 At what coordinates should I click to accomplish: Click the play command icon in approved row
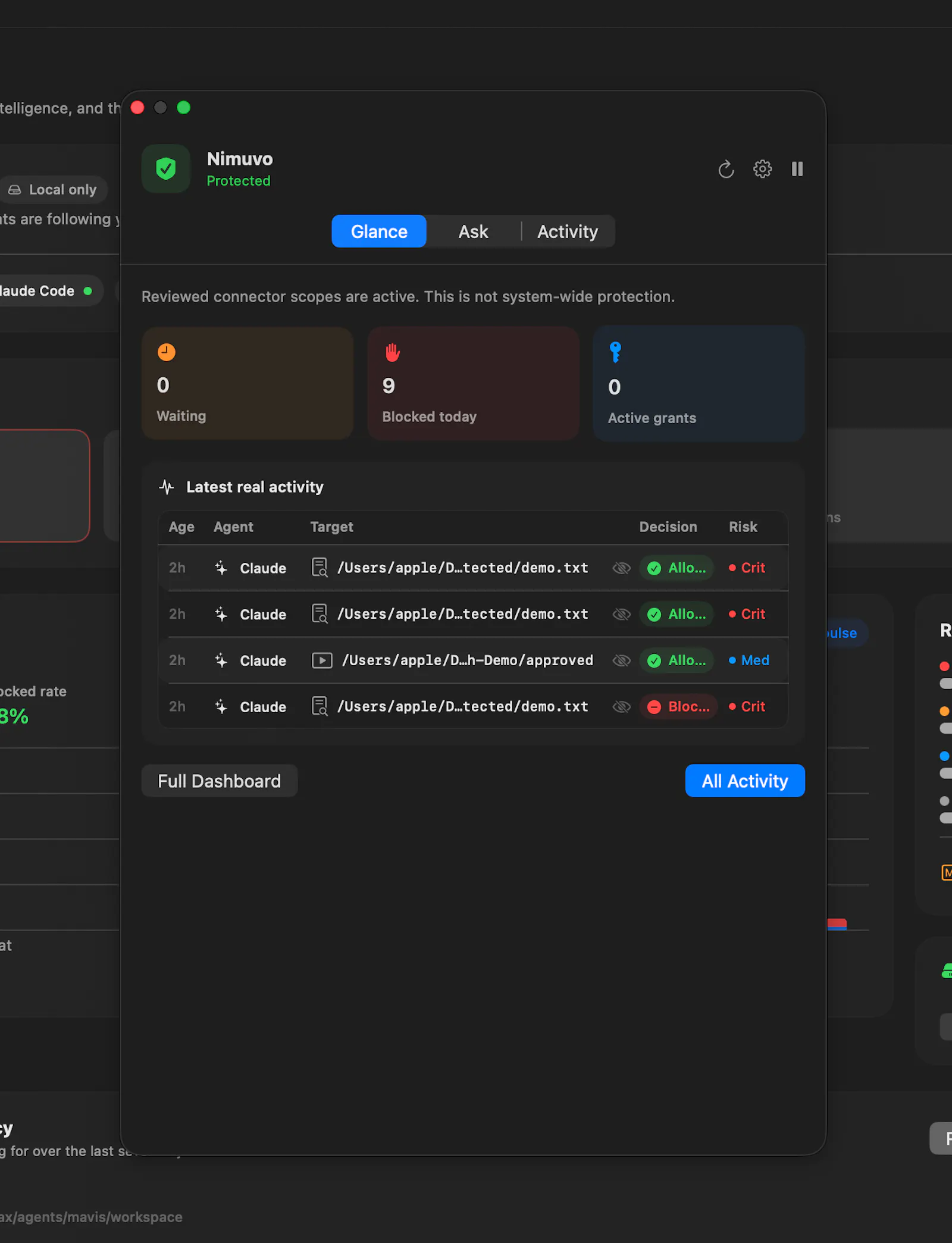tap(322, 660)
